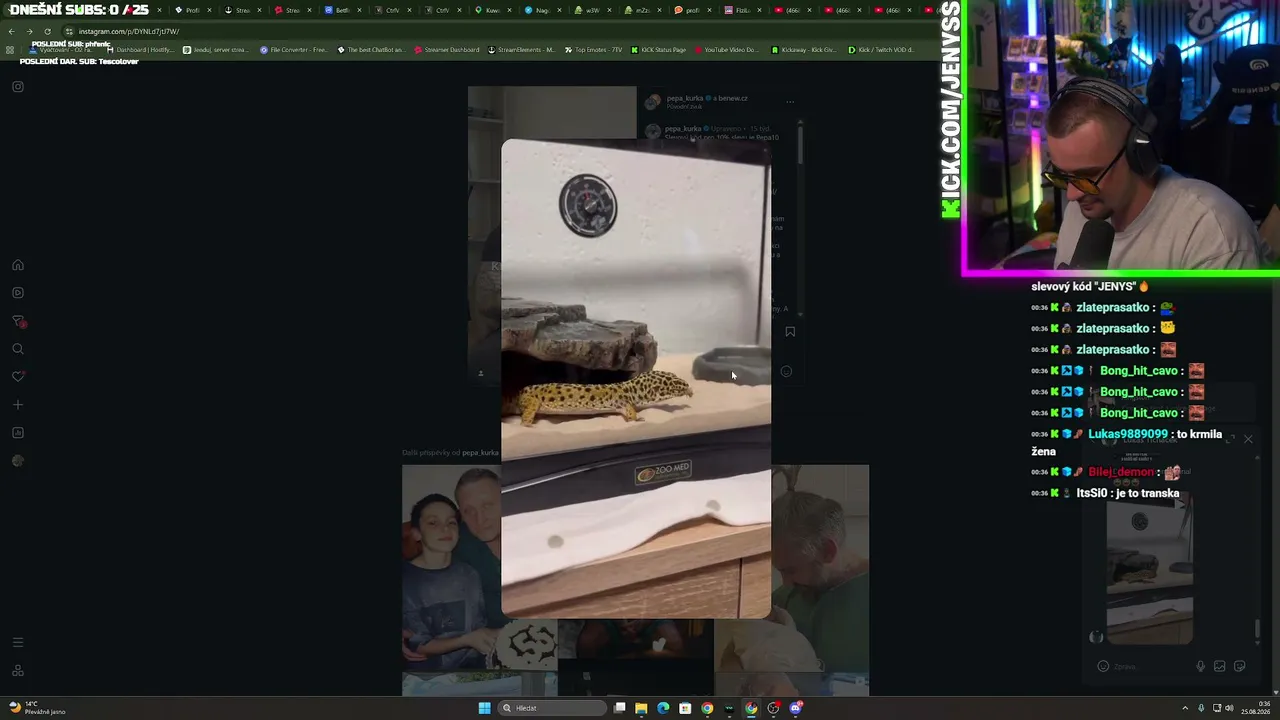The image size is (1280, 720).
Task: Reload the Instagram page
Action: point(47,32)
